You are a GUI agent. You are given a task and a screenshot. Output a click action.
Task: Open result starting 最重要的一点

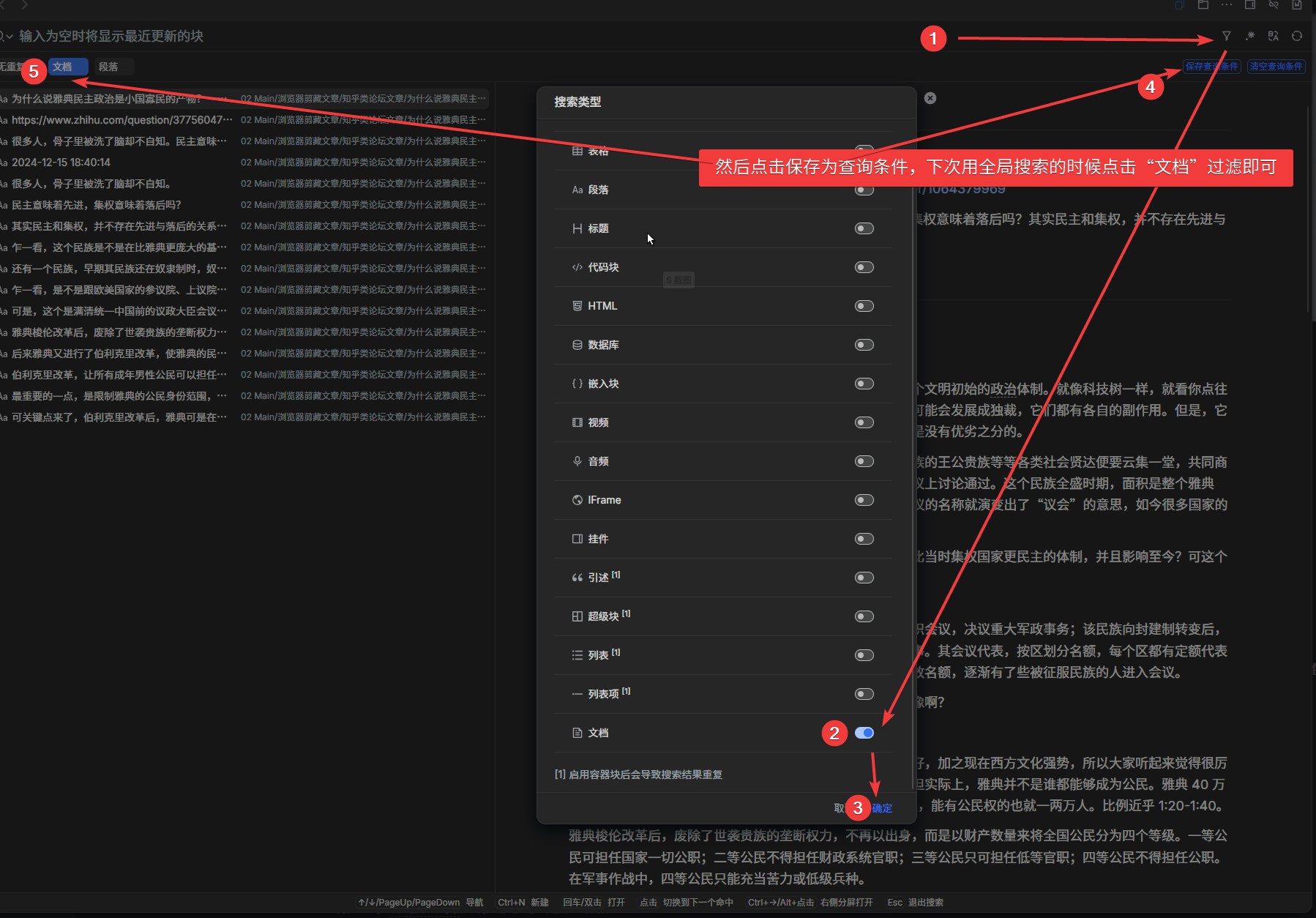[244, 396]
